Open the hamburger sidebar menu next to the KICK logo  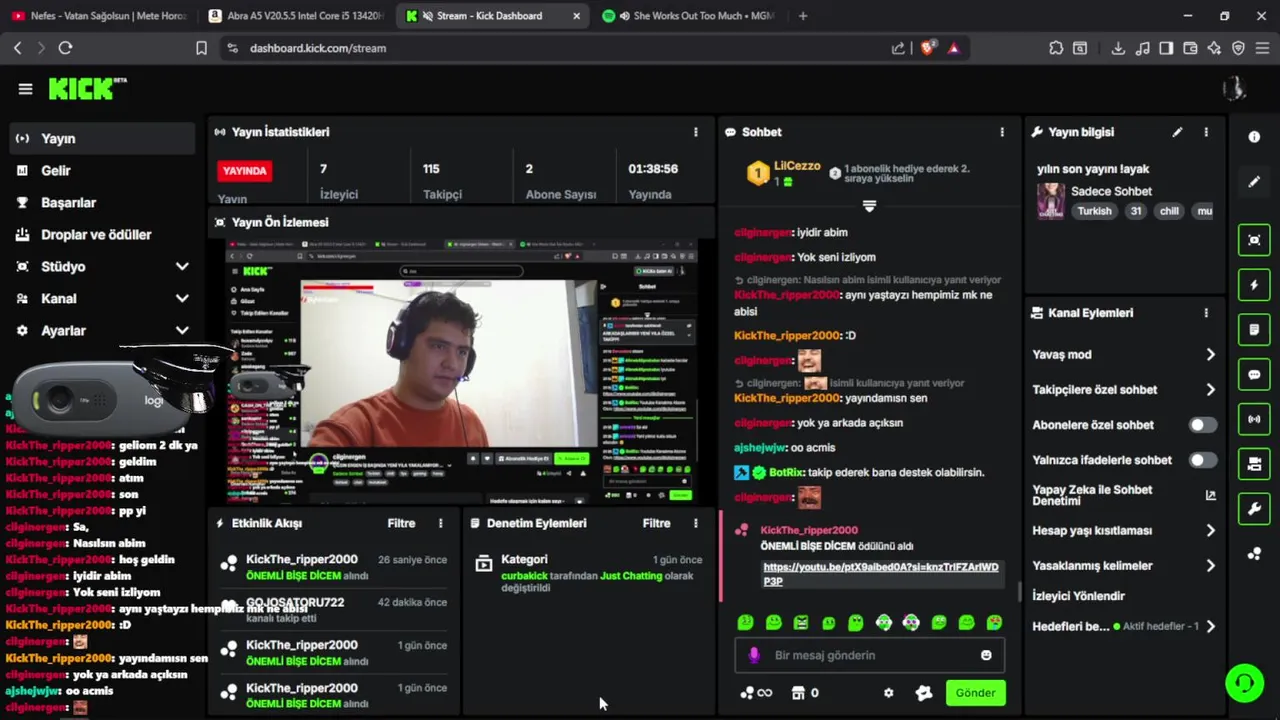tap(25, 89)
